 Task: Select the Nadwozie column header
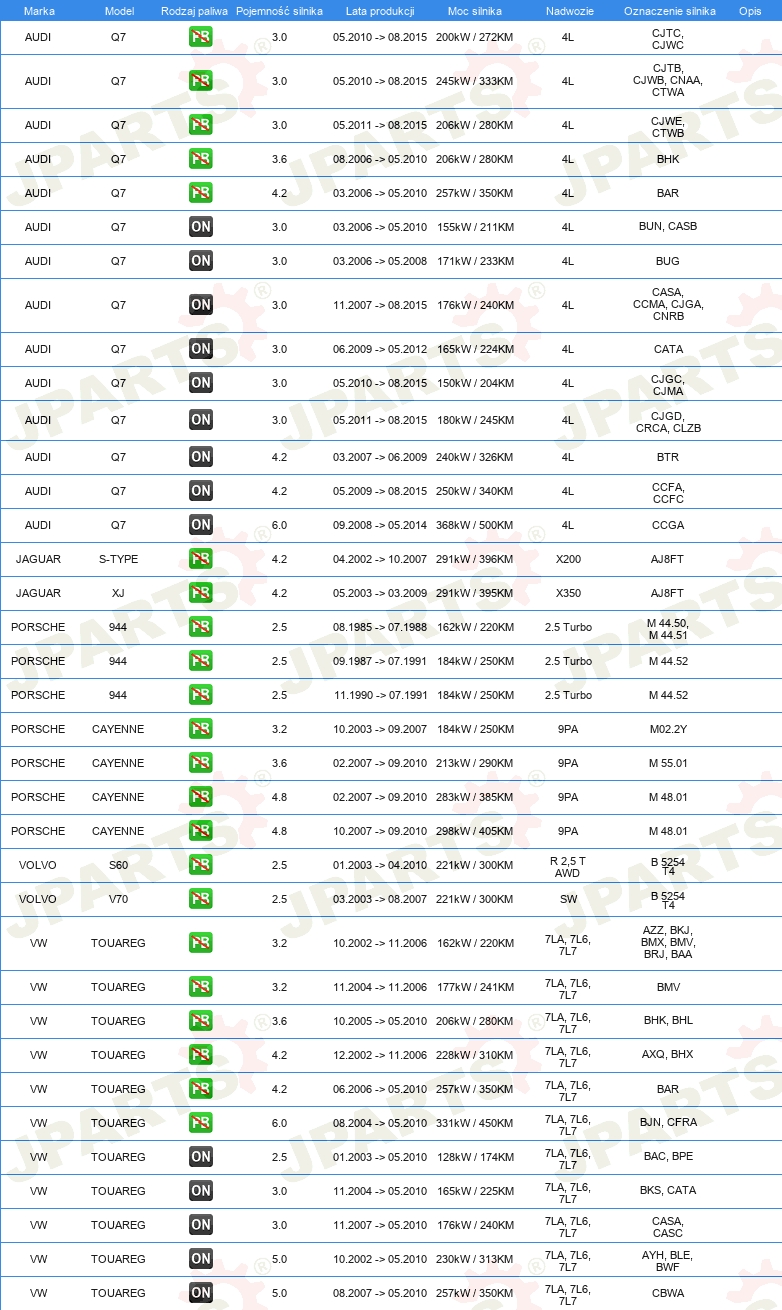(x=568, y=10)
